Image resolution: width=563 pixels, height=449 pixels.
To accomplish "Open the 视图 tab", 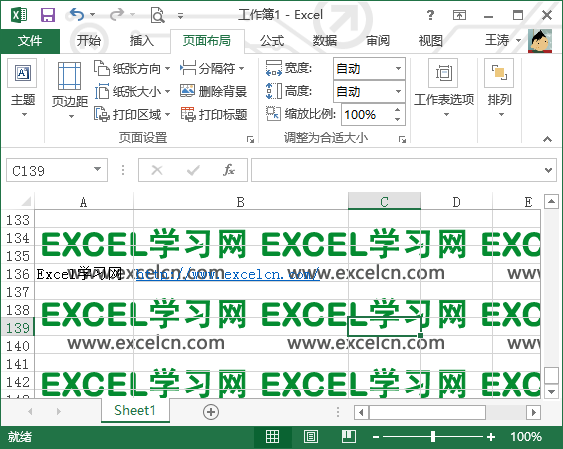I will 431,41.
